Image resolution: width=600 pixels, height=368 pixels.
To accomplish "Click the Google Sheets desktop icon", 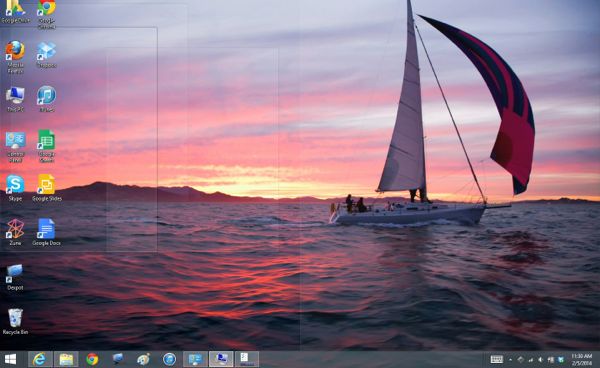I will pyautogui.click(x=46, y=146).
